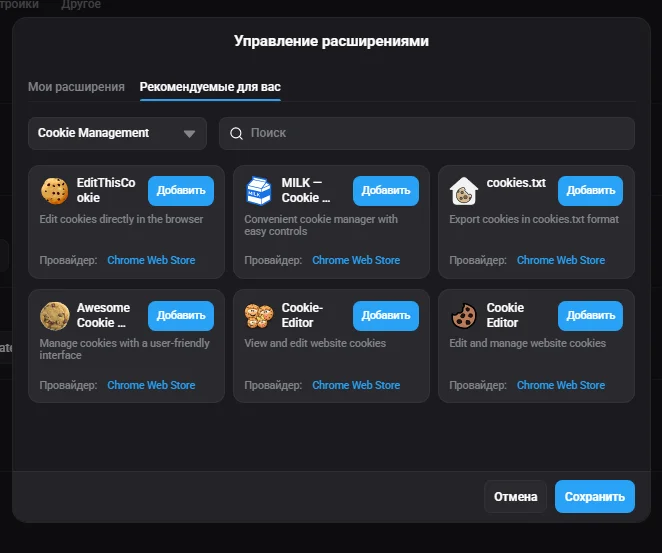662x553 pixels.
Task: Click Провайдер label in the EditThisCookie card
Action: [68, 260]
